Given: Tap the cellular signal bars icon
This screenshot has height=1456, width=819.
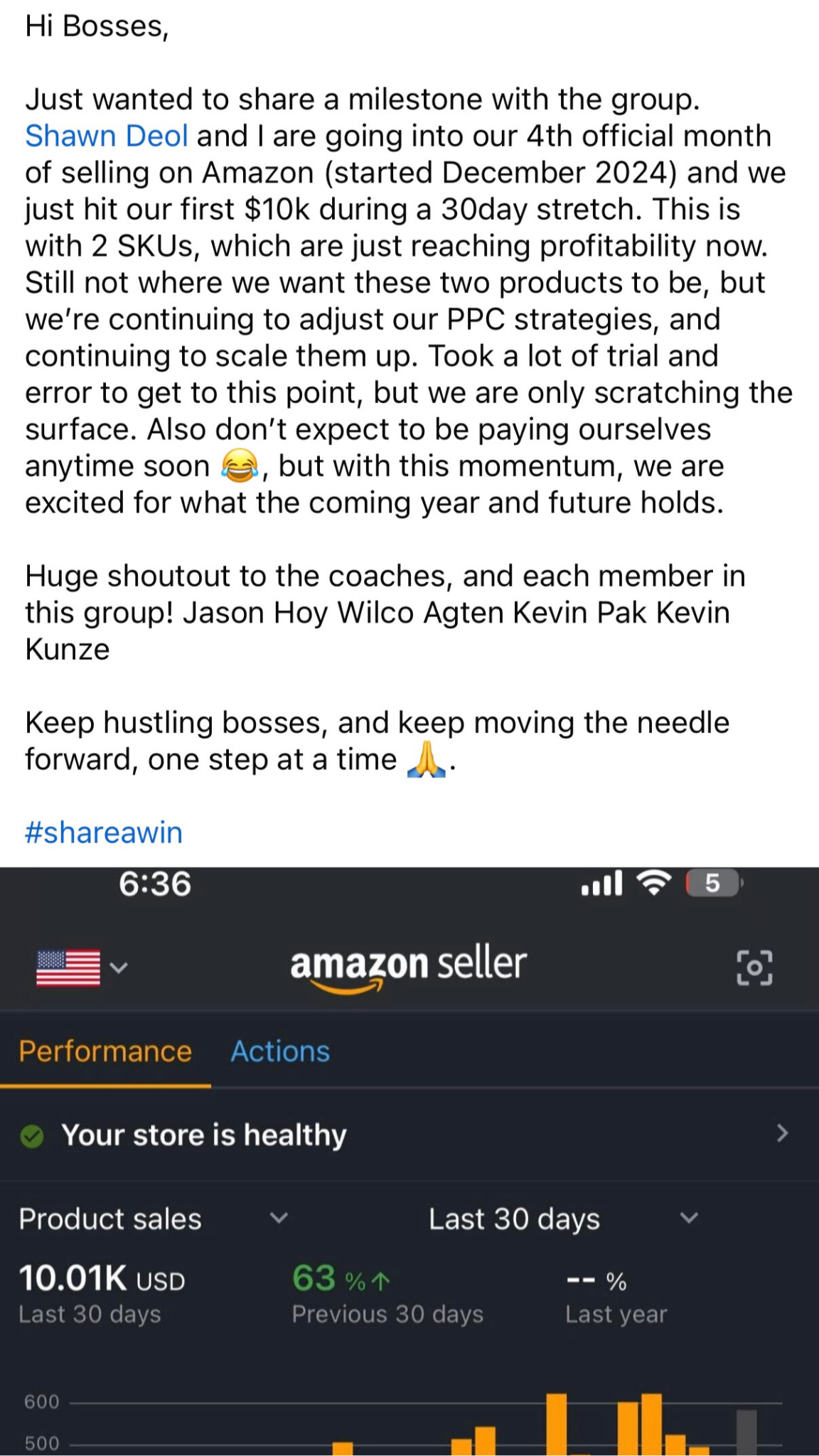Looking at the screenshot, I should [601, 884].
